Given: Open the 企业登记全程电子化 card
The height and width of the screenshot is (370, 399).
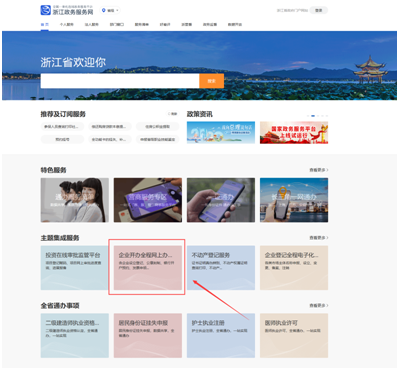Looking at the screenshot, I should pyautogui.click(x=294, y=268).
